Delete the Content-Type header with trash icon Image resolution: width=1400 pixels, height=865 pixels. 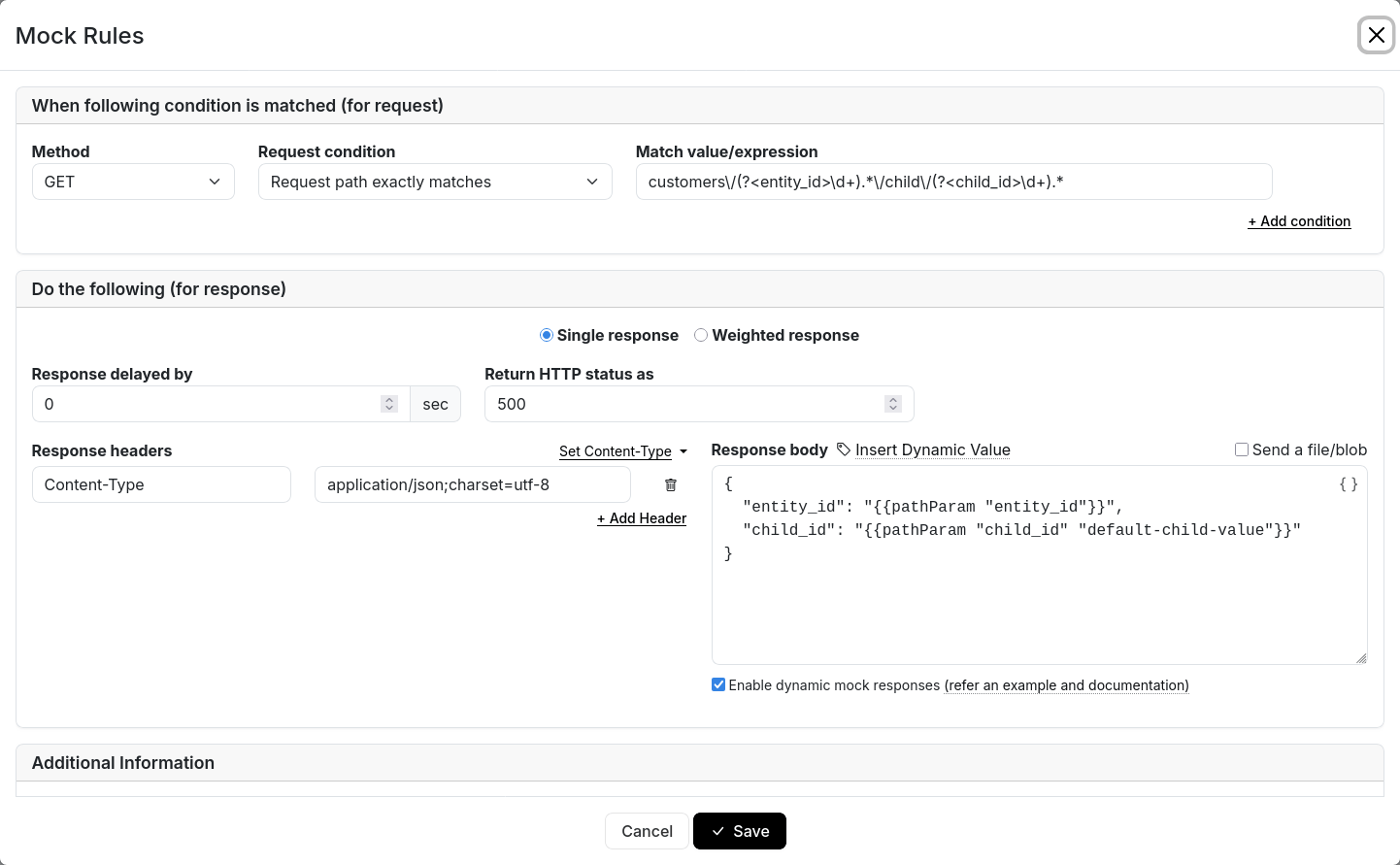(x=670, y=485)
